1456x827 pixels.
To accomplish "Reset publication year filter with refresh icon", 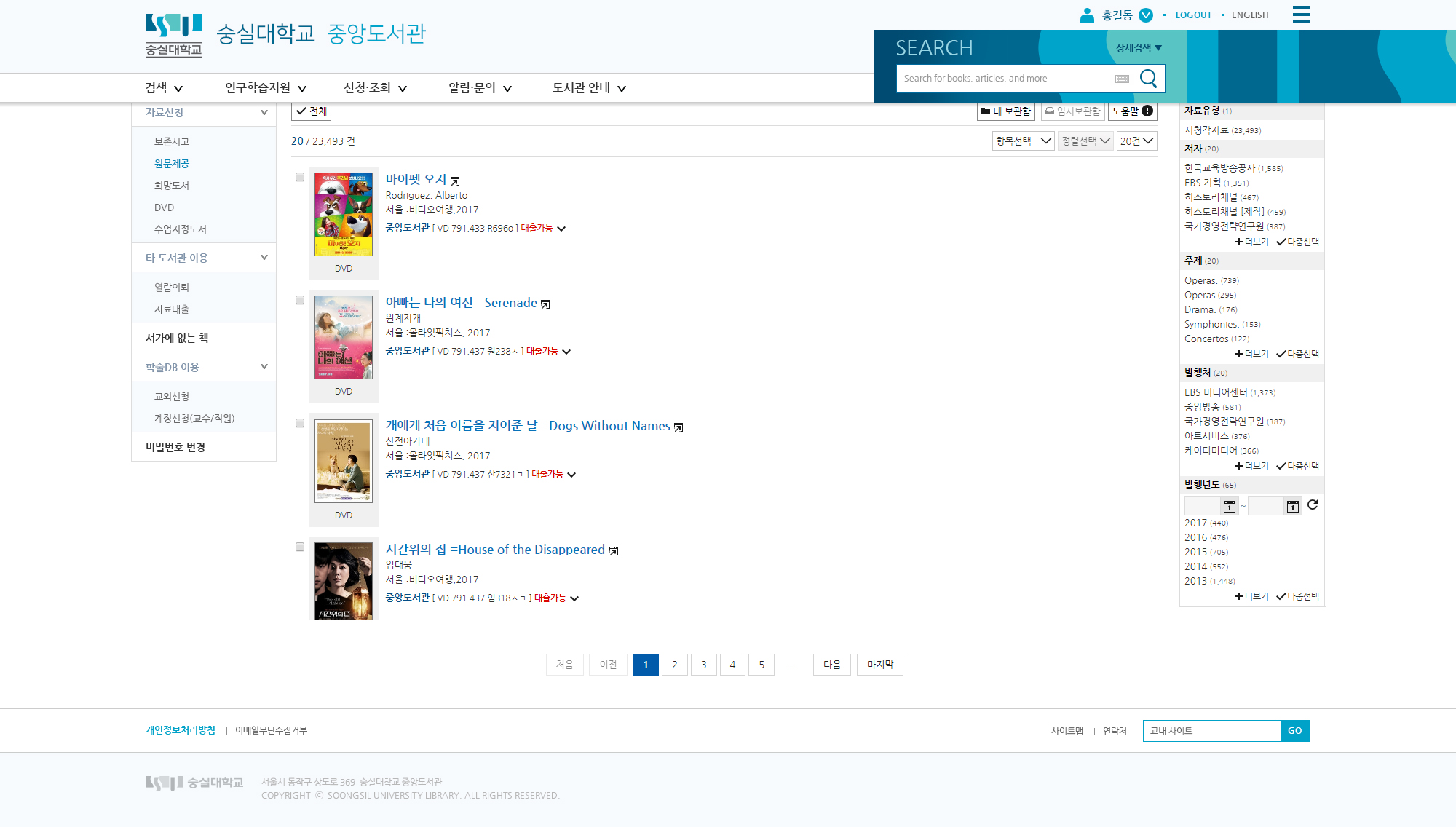I will click(x=1313, y=505).
